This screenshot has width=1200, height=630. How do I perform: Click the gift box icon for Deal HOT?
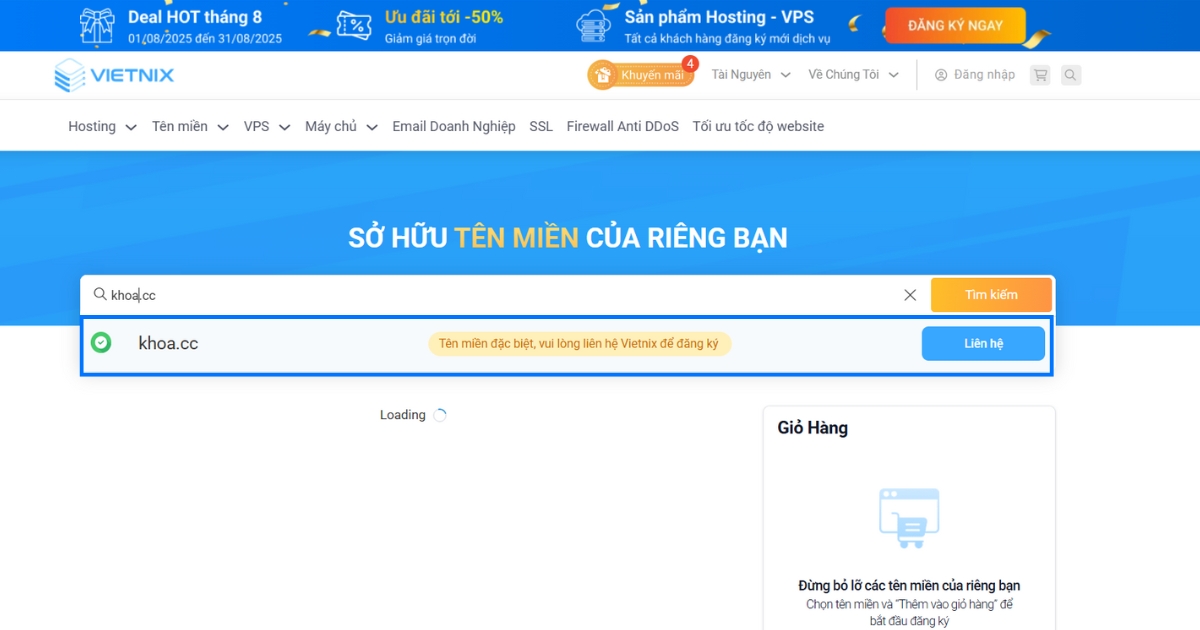click(95, 25)
